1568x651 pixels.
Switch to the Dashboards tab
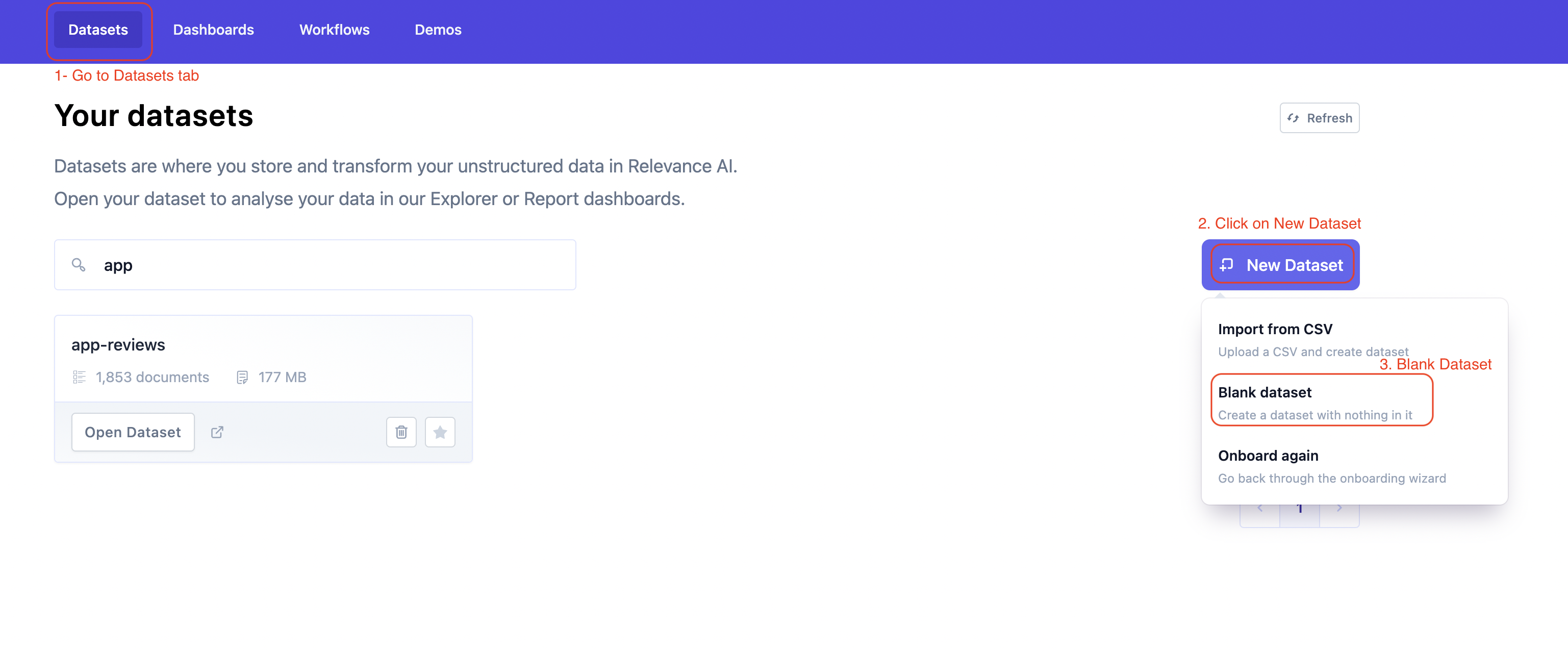coord(213,29)
